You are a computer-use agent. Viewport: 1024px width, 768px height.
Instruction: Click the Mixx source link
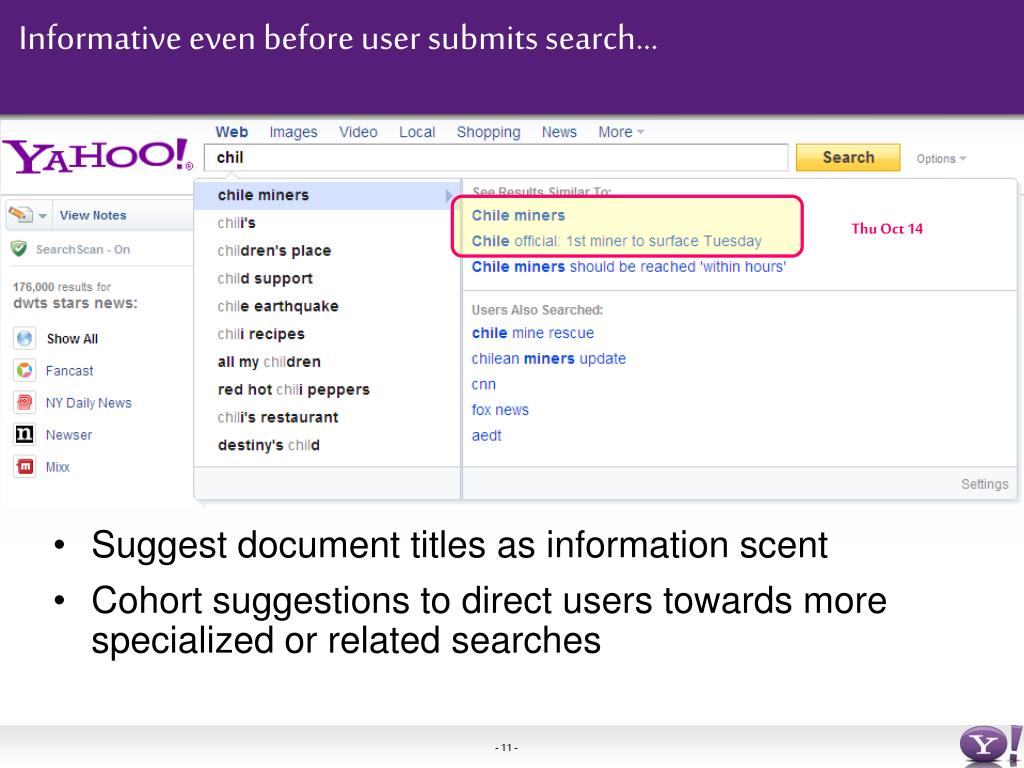tap(57, 467)
